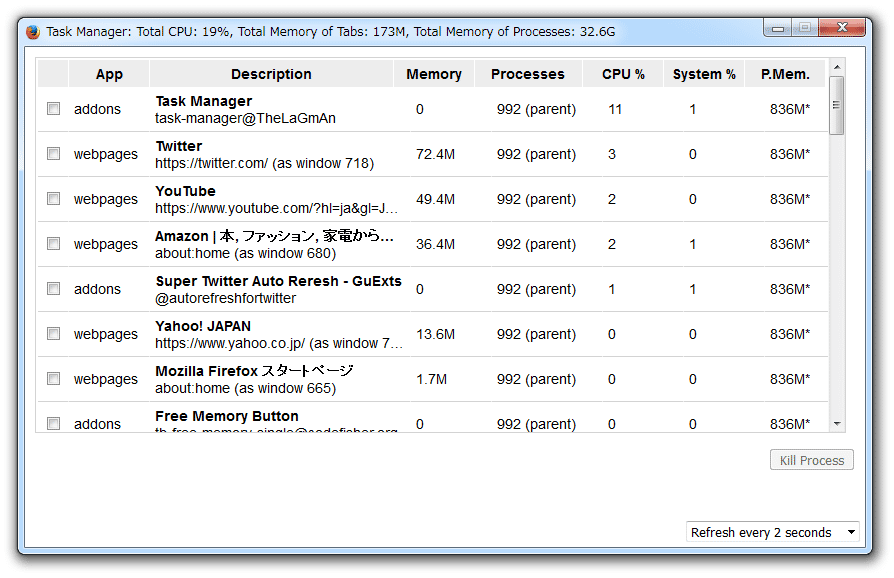
Task: Sort the table by Memory column
Action: (x=434, y=74)
